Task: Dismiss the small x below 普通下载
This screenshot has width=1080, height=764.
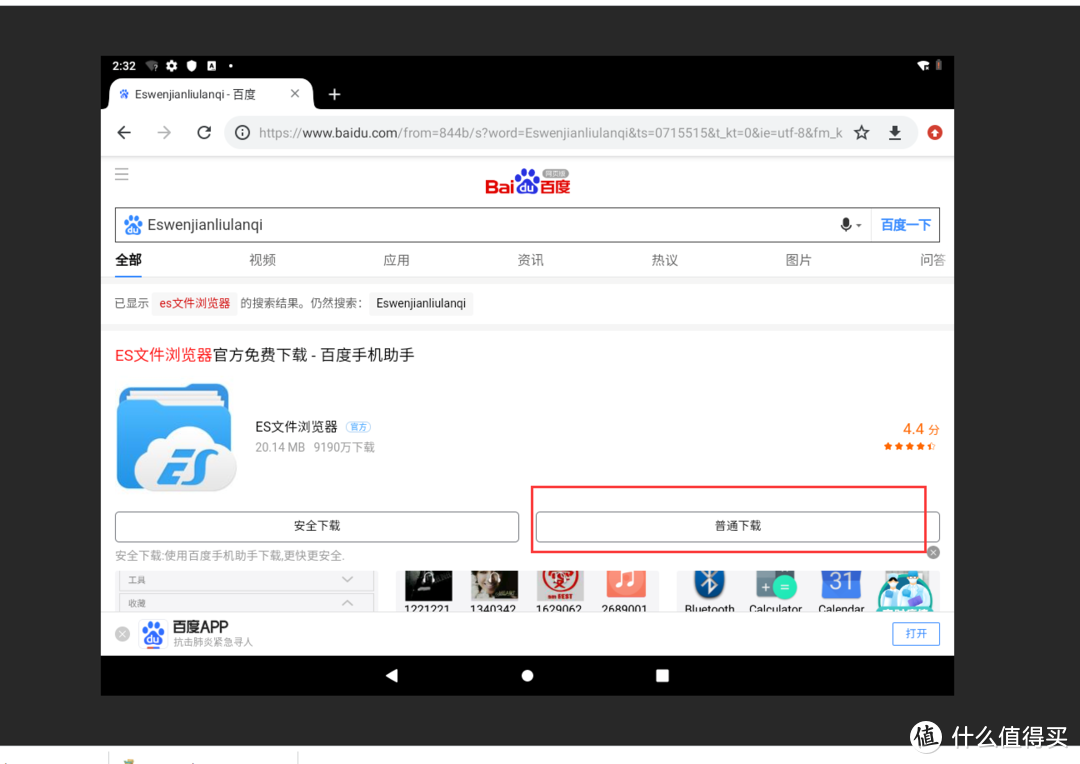Action: tap(933, 552)
